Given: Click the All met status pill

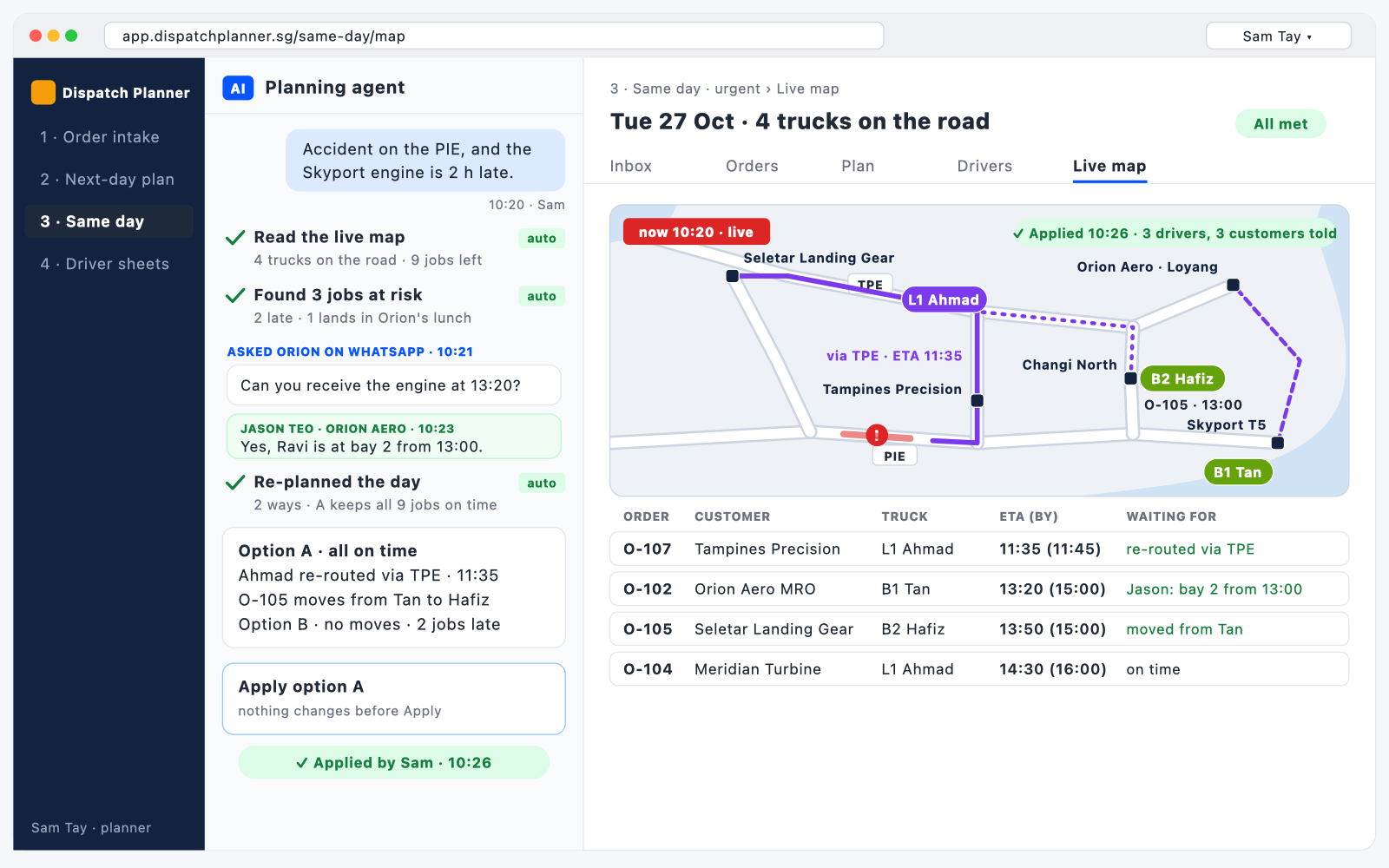Looking at the screenshot, I should pos(1280,124).
